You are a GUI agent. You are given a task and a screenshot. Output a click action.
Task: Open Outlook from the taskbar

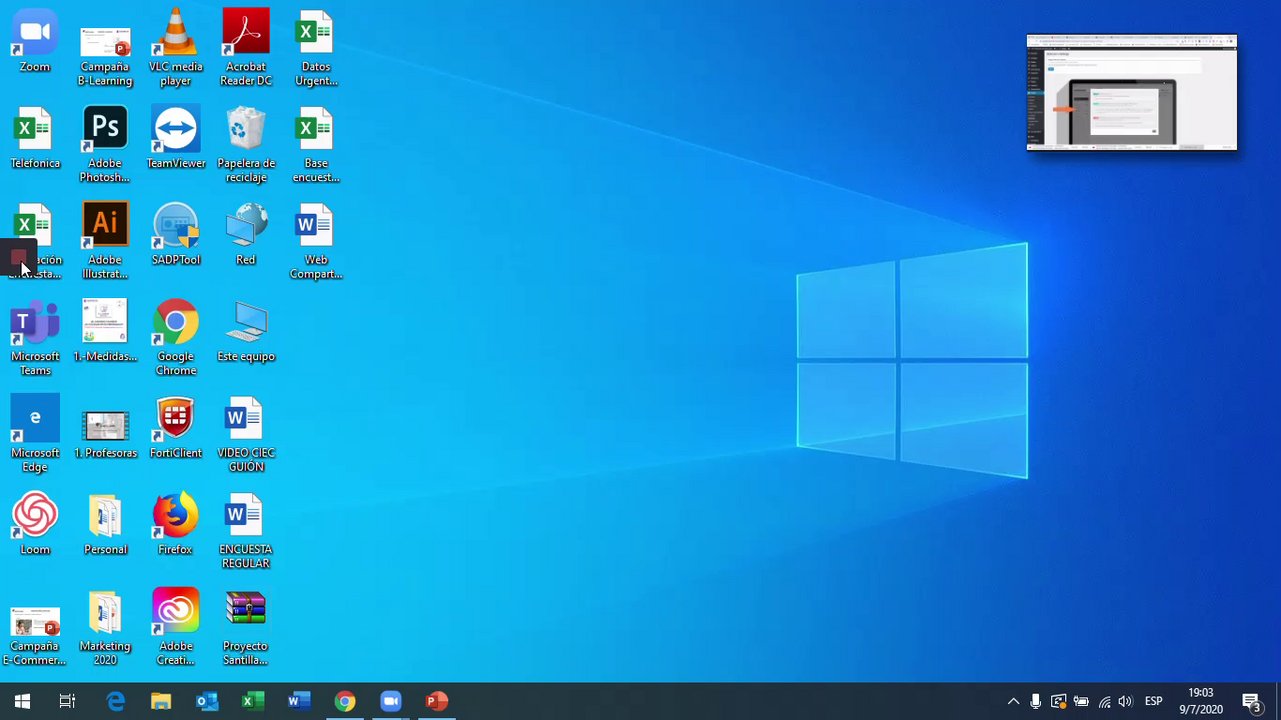click(207, 701)
